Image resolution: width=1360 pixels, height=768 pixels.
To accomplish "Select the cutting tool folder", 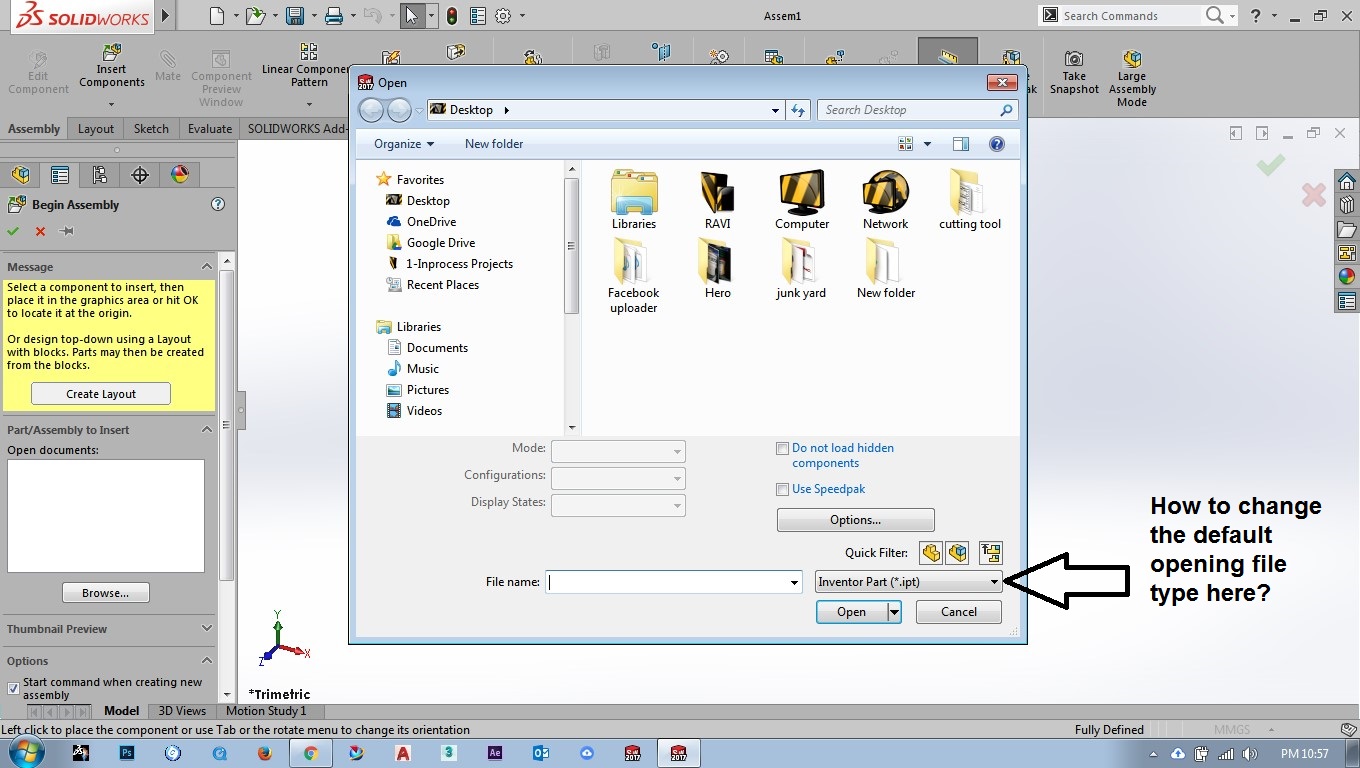I will pyautogui.click(x=969, y=199).
